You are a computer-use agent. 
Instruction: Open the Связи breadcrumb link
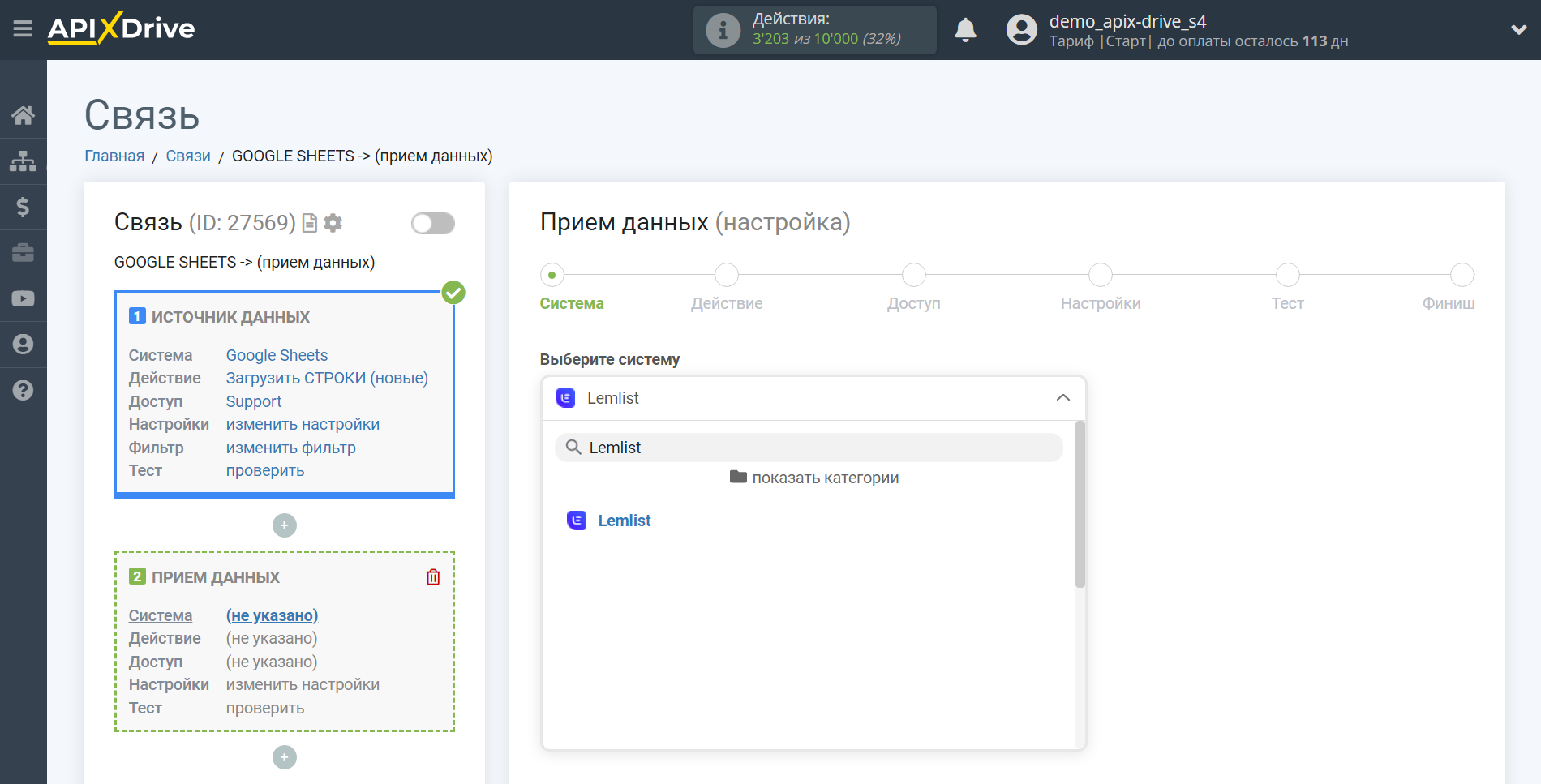tap(188, 156)
